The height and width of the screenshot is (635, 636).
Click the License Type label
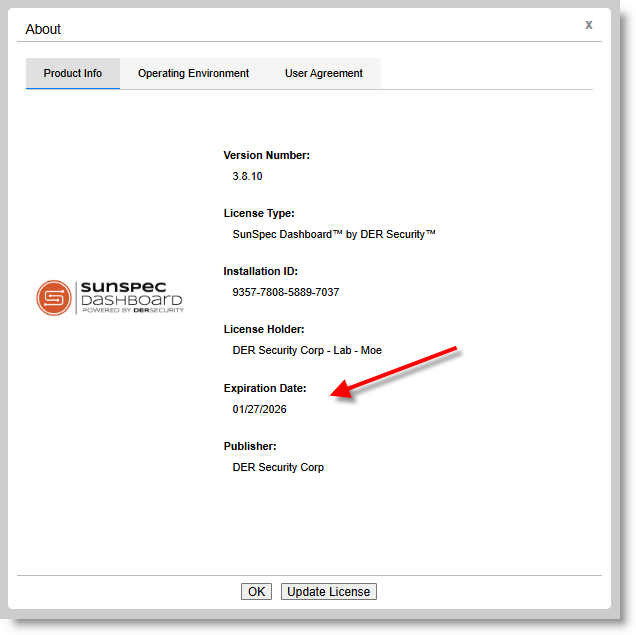point(258,213)
